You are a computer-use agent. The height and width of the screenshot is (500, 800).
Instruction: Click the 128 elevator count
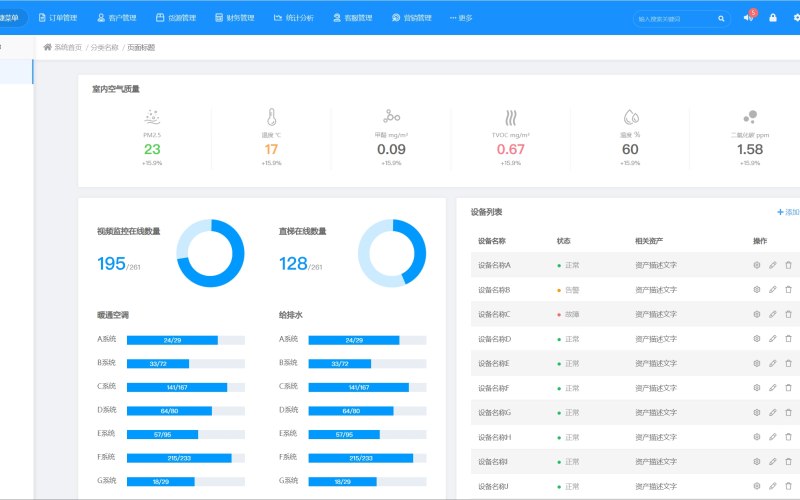tap(293, 263)
